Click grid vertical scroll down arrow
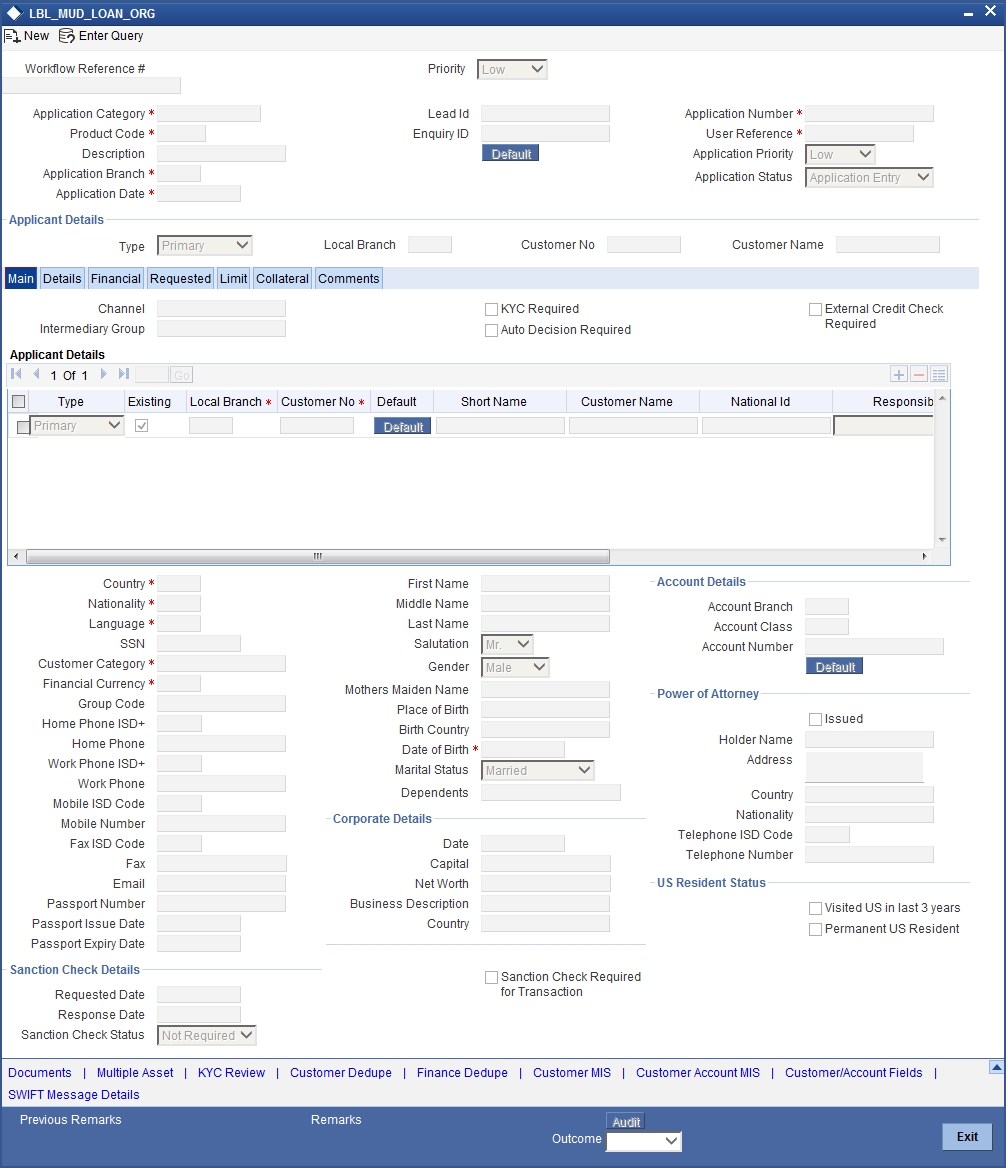 942,539
